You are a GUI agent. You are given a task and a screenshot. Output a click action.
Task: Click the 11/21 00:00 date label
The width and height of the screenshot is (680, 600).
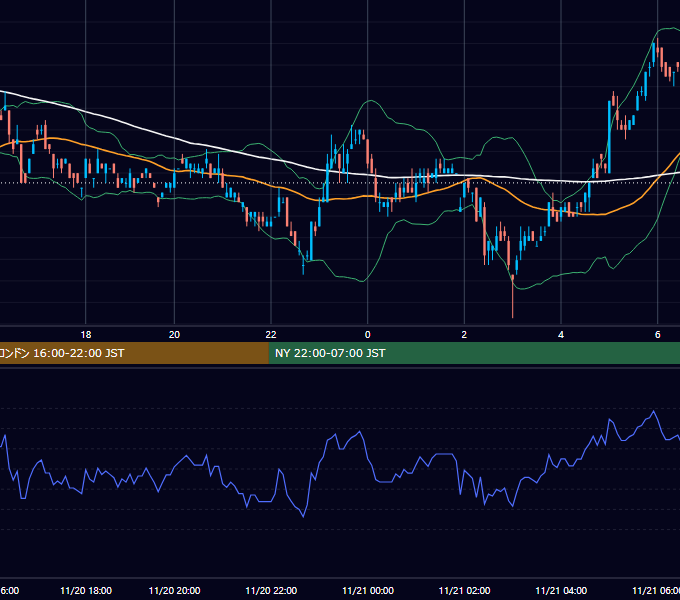tap(368, 590)
